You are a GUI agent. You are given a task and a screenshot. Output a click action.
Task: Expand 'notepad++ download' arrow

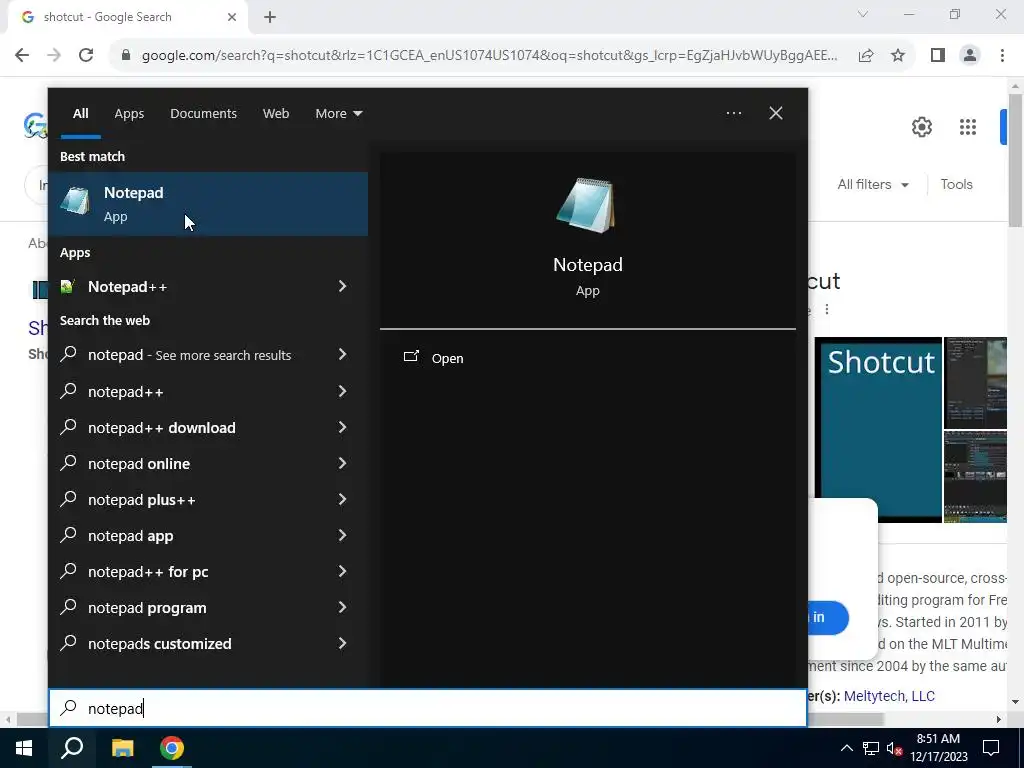pos(342,428)
